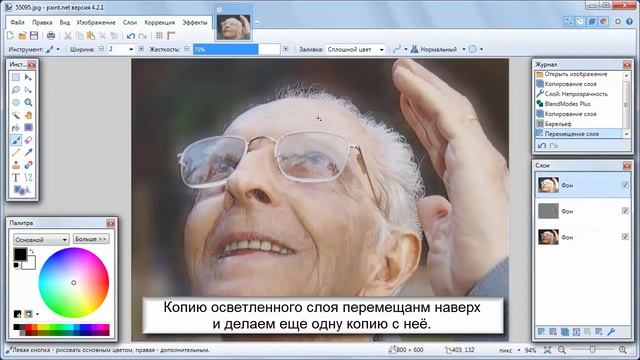This screenshot has width=640, height=360.
Task: Select Слой: Непрозрачность history entry
Action: 578,94
